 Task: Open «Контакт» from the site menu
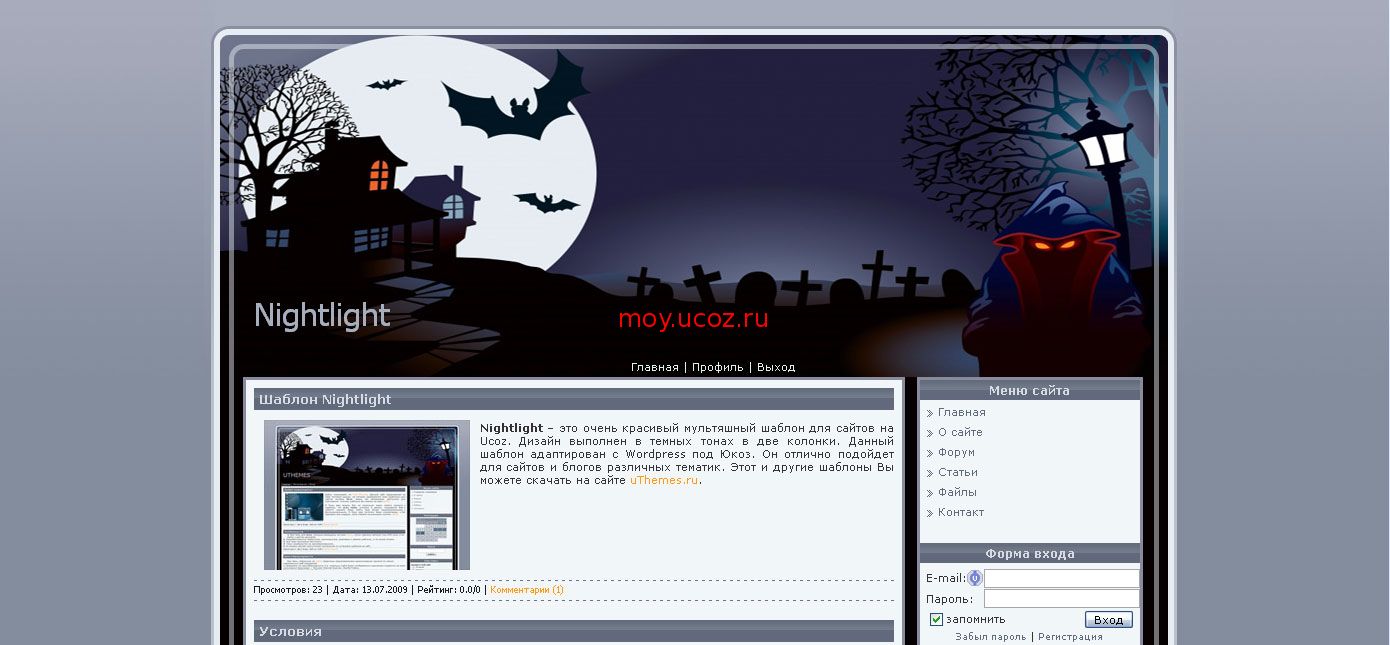[961, 512]
